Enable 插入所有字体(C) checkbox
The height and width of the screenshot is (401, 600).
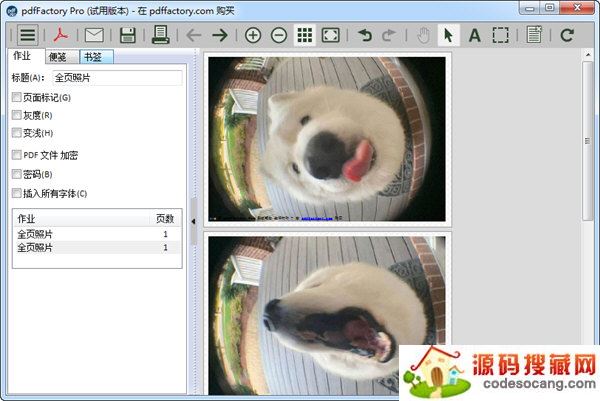click(x=16, y=193)
